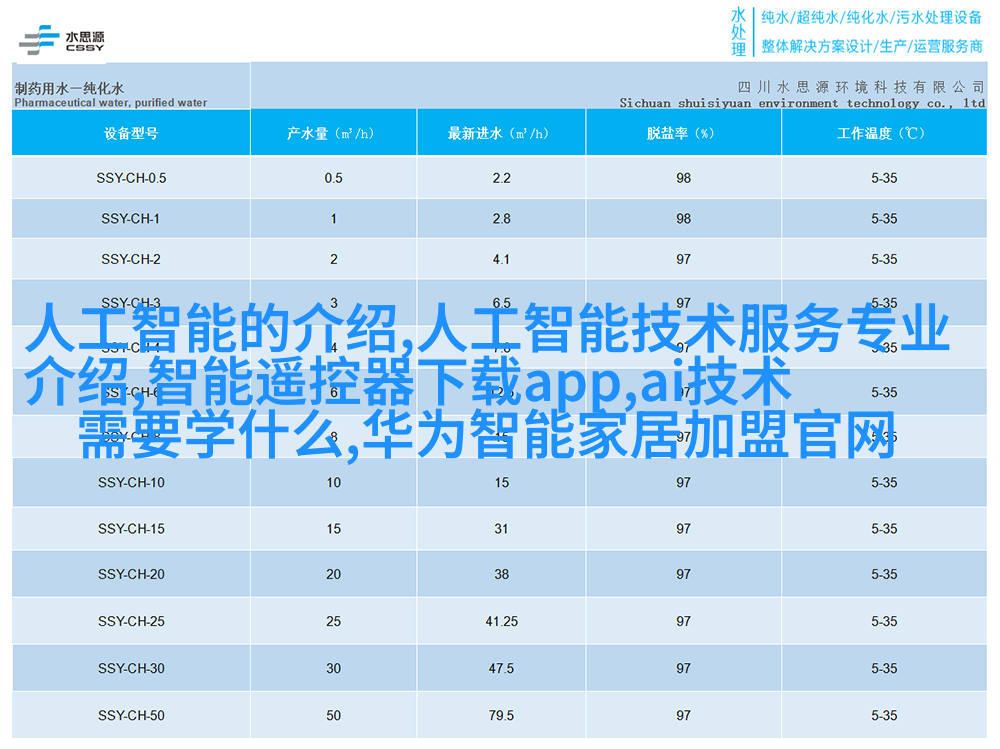Select the 31 inlet water cell
This screenshot has width=1000, height=749.
tap(501, 529)
